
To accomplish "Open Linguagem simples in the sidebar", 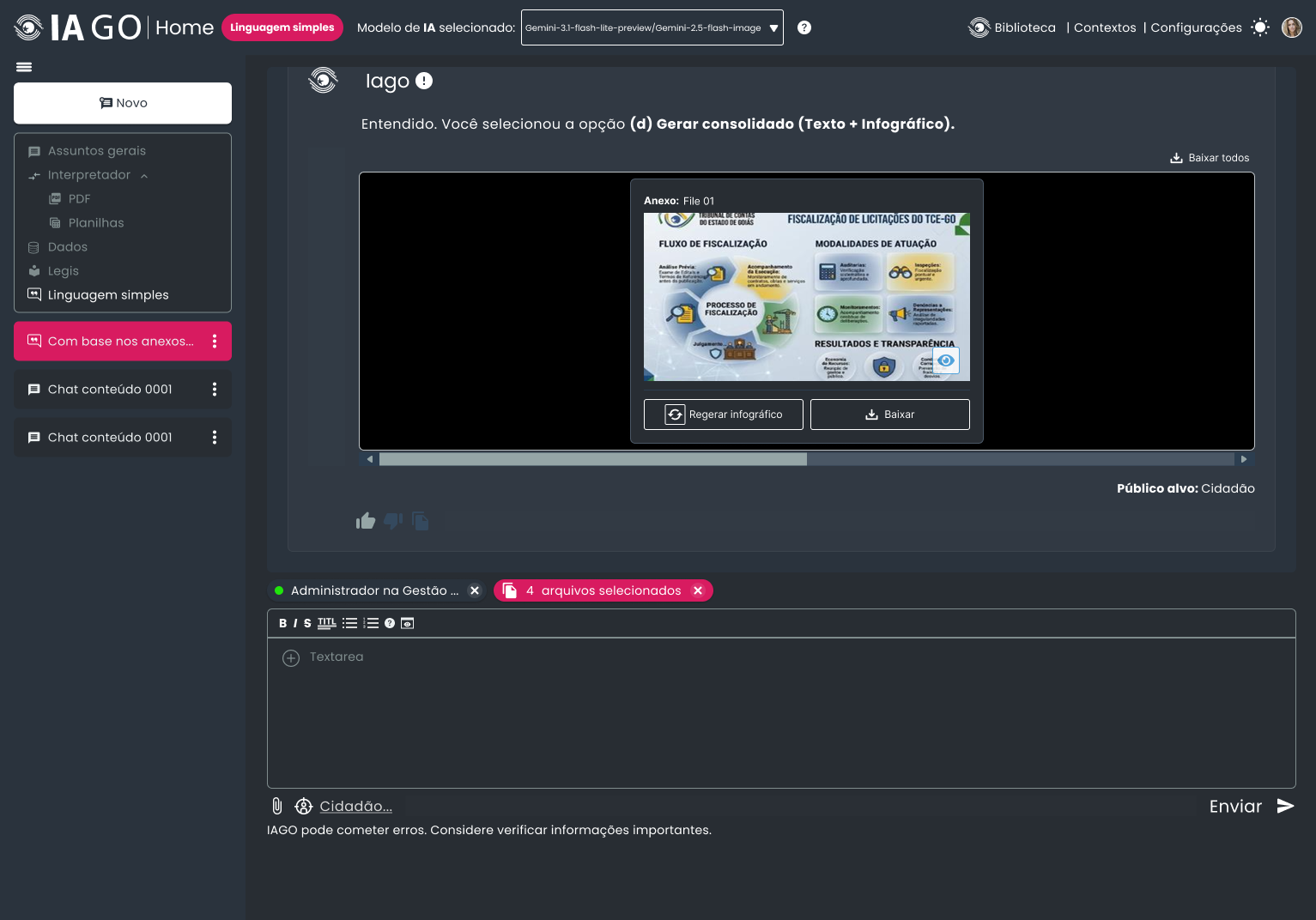I will [108, 294].
